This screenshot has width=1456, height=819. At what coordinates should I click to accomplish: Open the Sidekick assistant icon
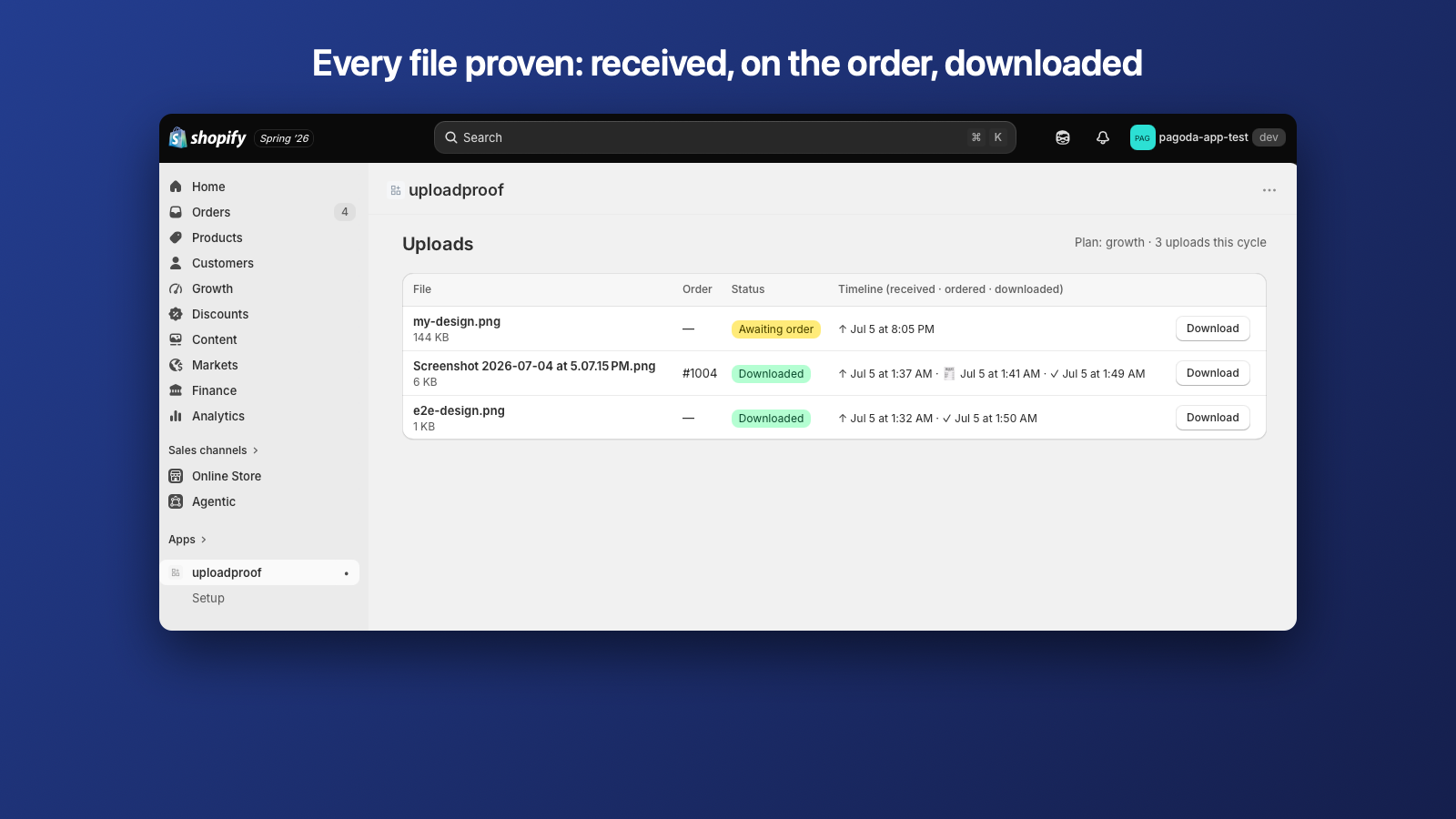click(1063, 137)
